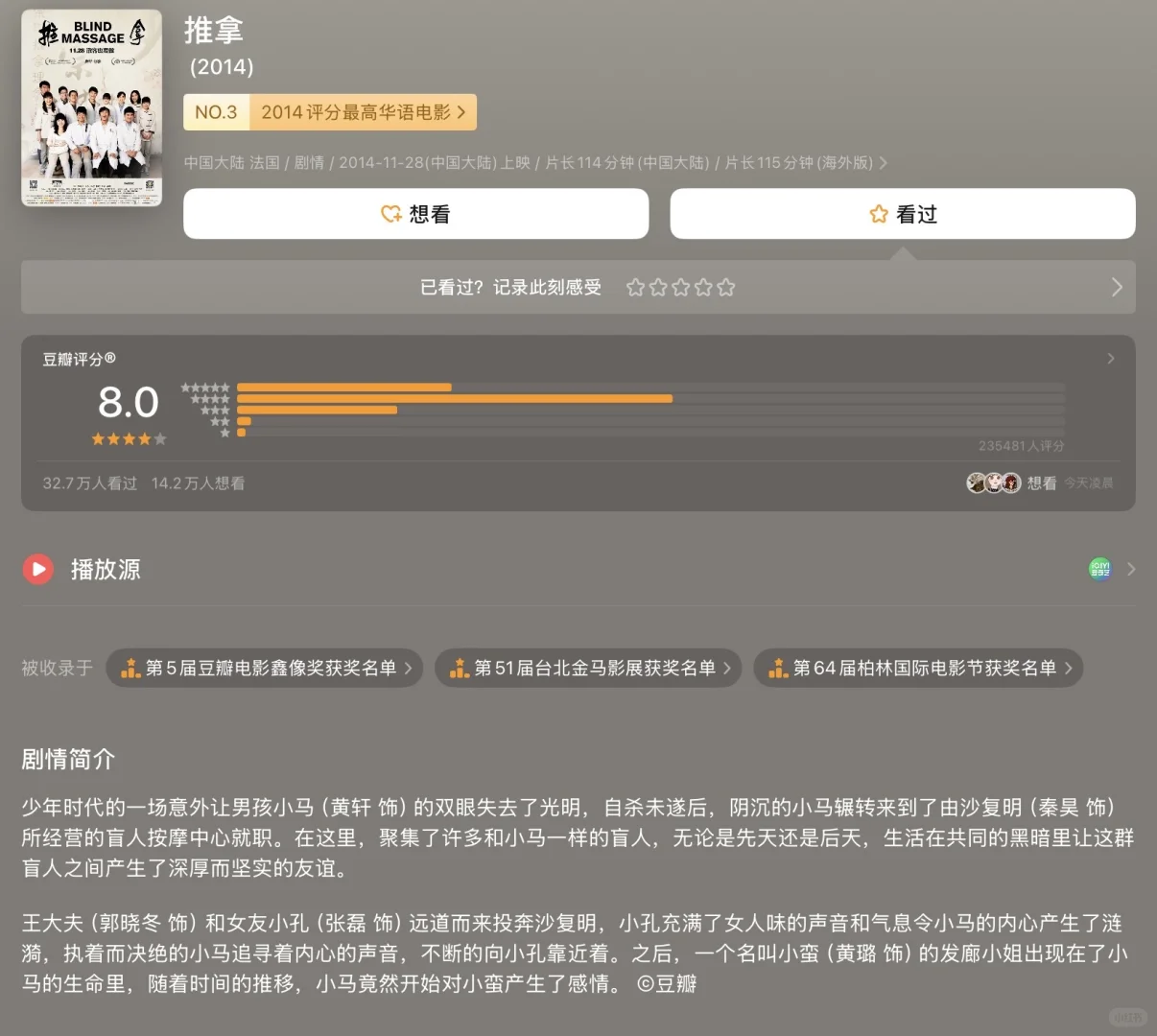Tap the star icon in 看过 button

[x=879, y=214]
